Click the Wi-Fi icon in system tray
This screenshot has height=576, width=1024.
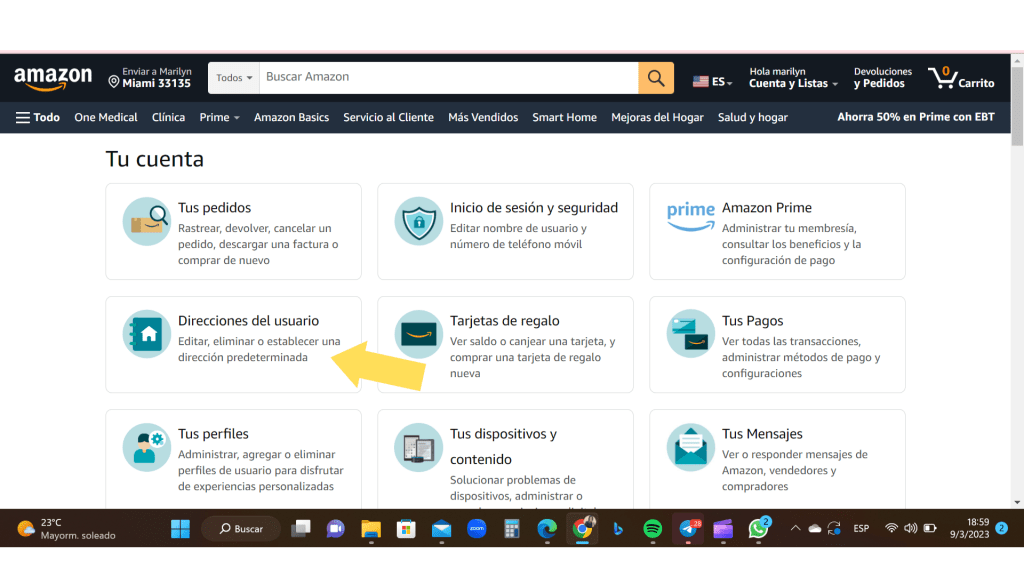pos(891,528)
